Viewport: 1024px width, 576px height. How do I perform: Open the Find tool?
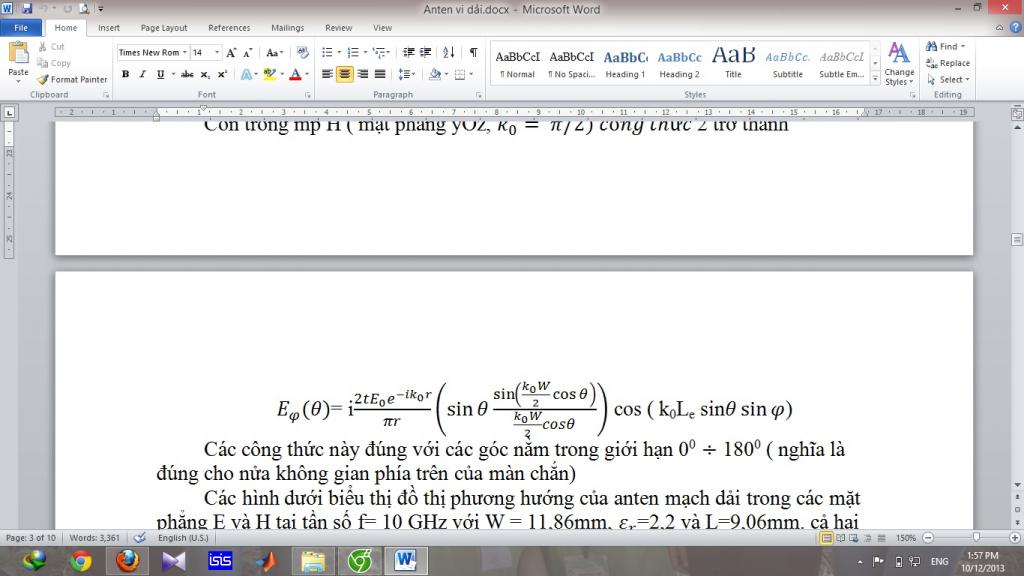pos(944,46)
